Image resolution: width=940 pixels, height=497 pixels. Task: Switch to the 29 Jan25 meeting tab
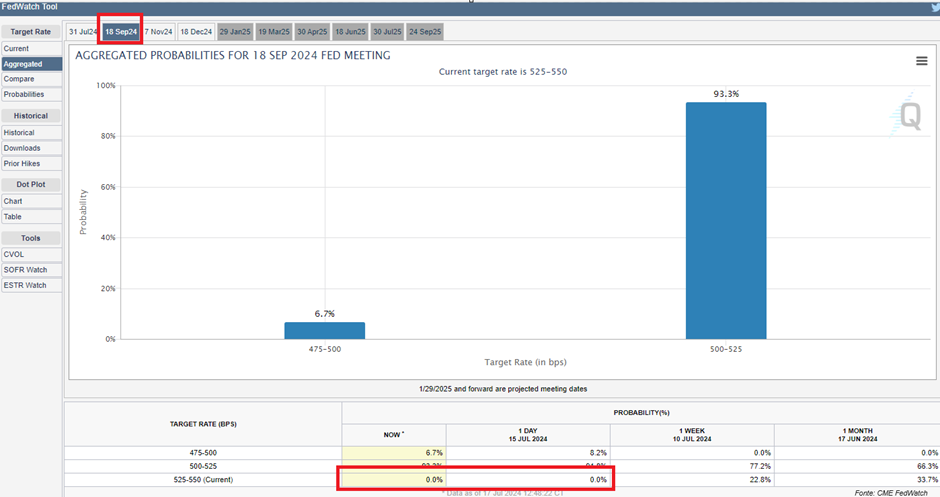(x=235, y=32)
